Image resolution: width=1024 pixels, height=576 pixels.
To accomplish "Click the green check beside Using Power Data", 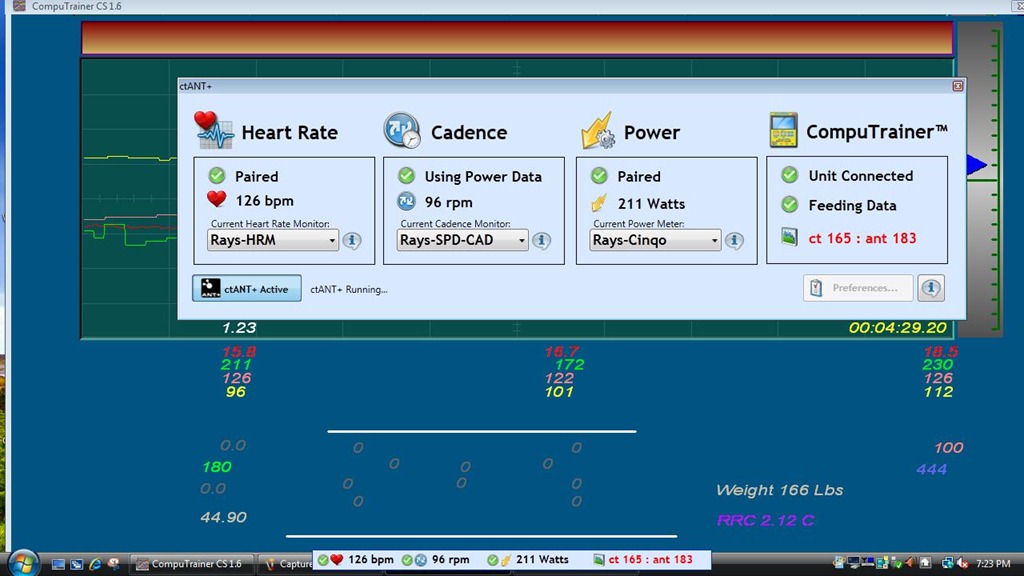I will pos(406,176).
